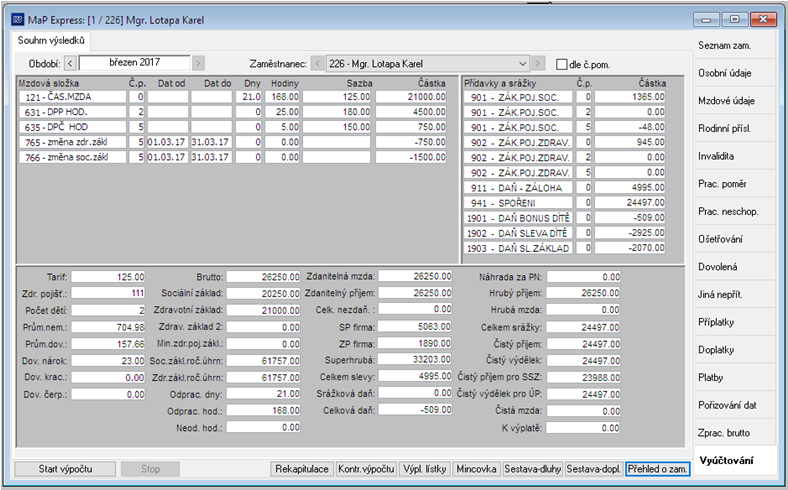The image size is (788, 490).
Task: Select the '121 - ČAS.MZDA' row
Action: click(x=232, y=96)
